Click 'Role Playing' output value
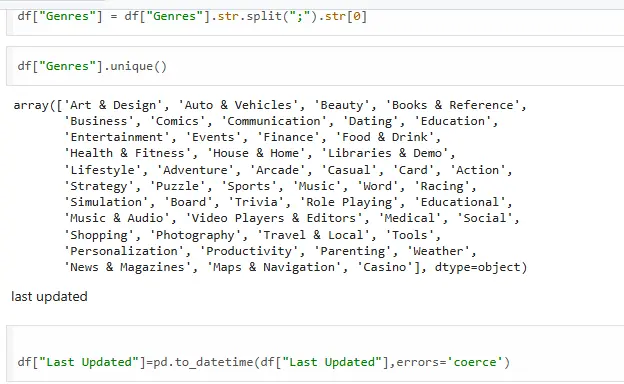This screenshot has width=624, height=384. [349, 202]
